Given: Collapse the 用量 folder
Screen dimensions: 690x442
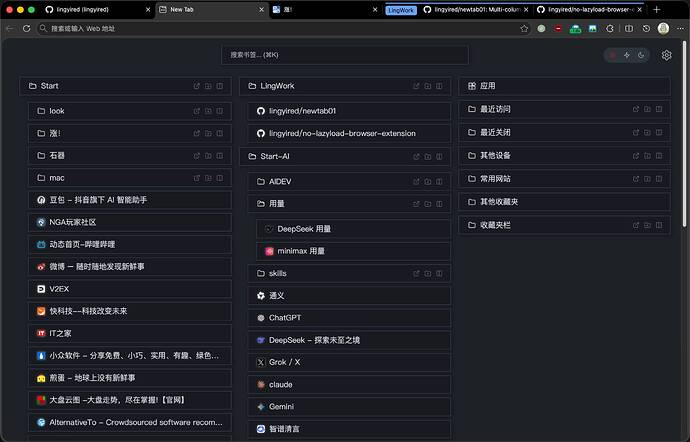Looking at the screenshot, I should tap(349, 204).
